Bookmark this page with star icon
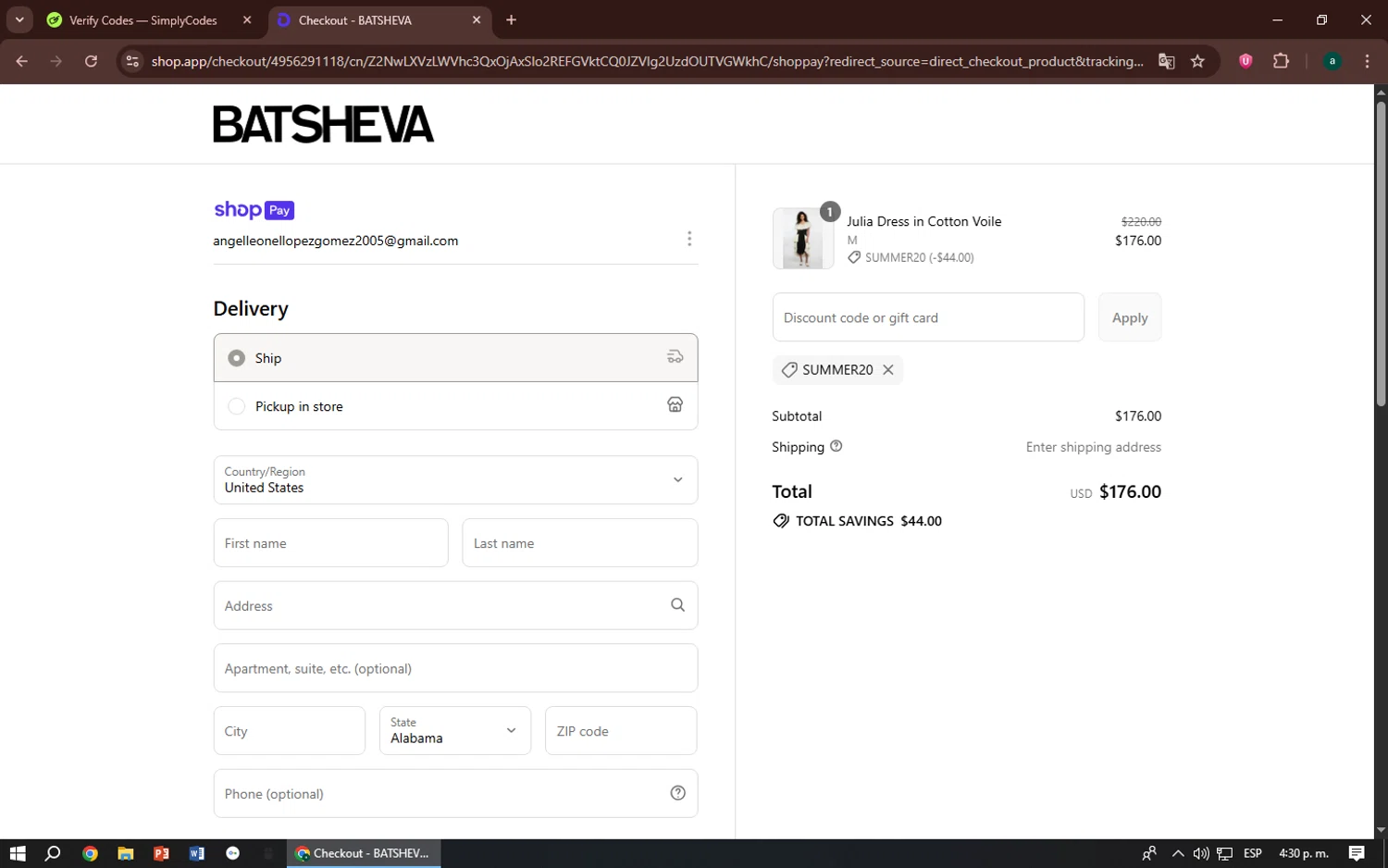Screen dimensions: 1388x868 pos(1197,61)
